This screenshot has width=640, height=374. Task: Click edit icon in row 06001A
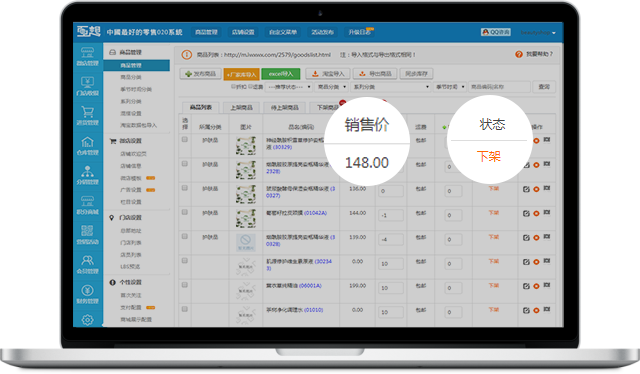[x=526, y=286]
